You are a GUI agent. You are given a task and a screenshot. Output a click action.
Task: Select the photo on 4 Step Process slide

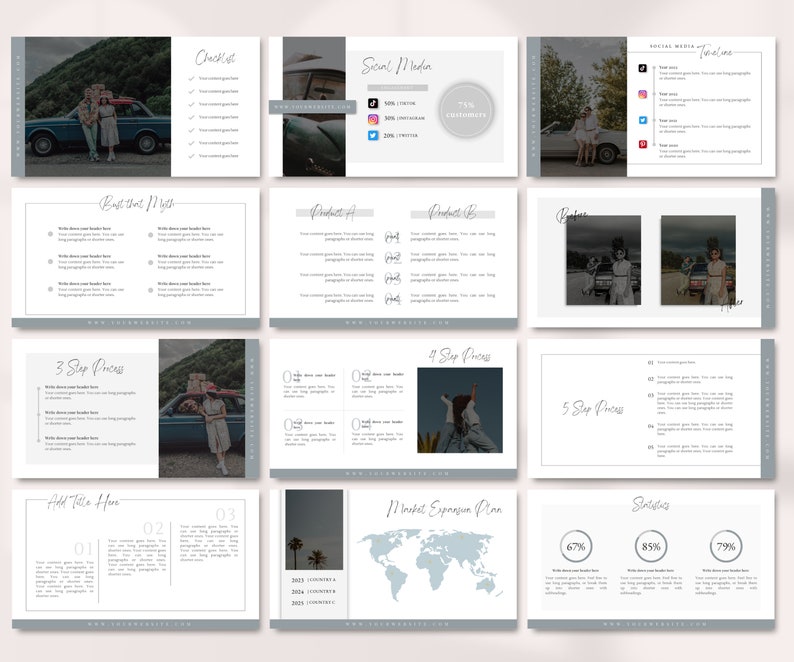click(460, 410)
